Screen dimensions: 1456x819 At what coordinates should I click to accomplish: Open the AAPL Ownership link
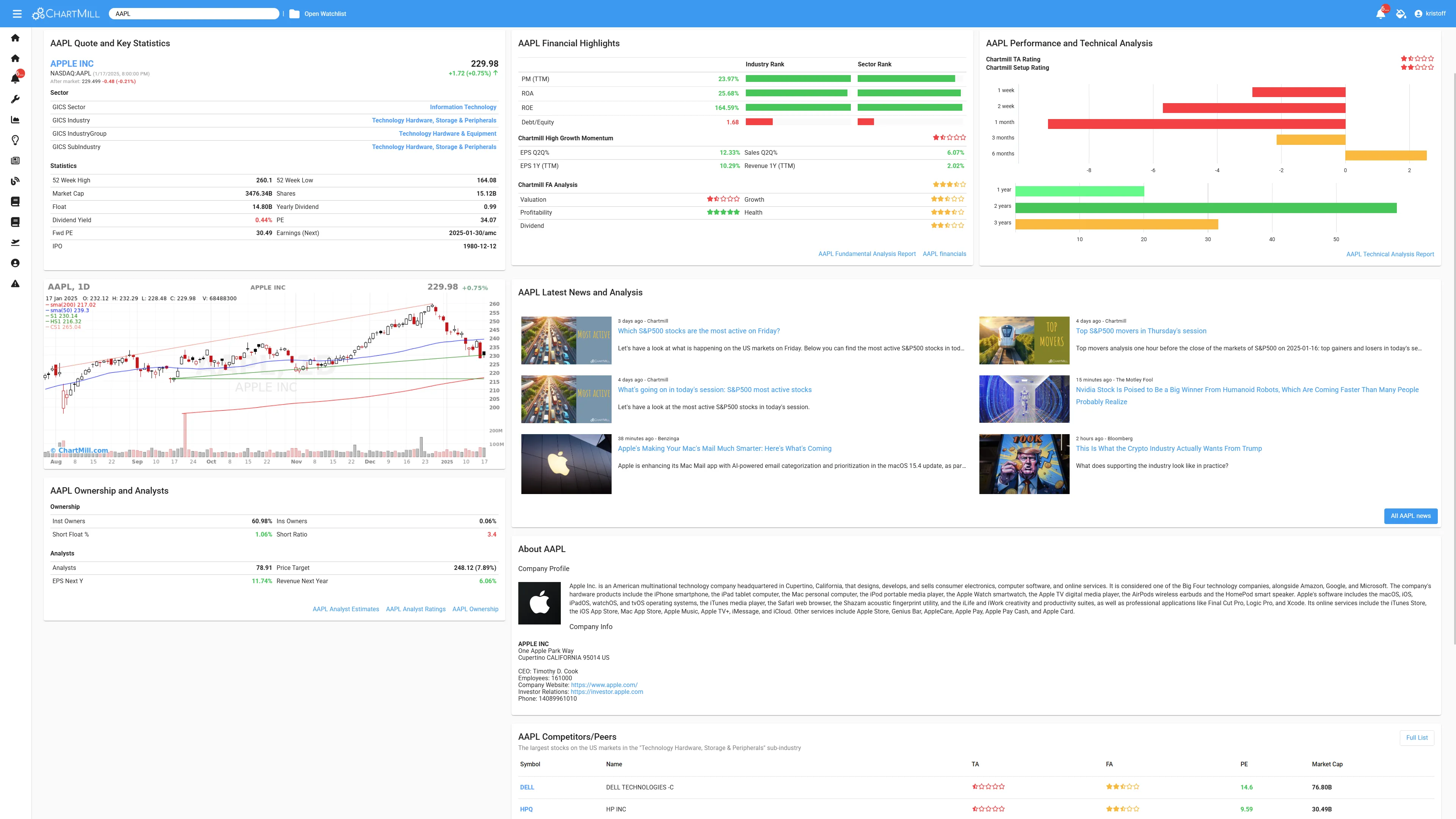475,609
